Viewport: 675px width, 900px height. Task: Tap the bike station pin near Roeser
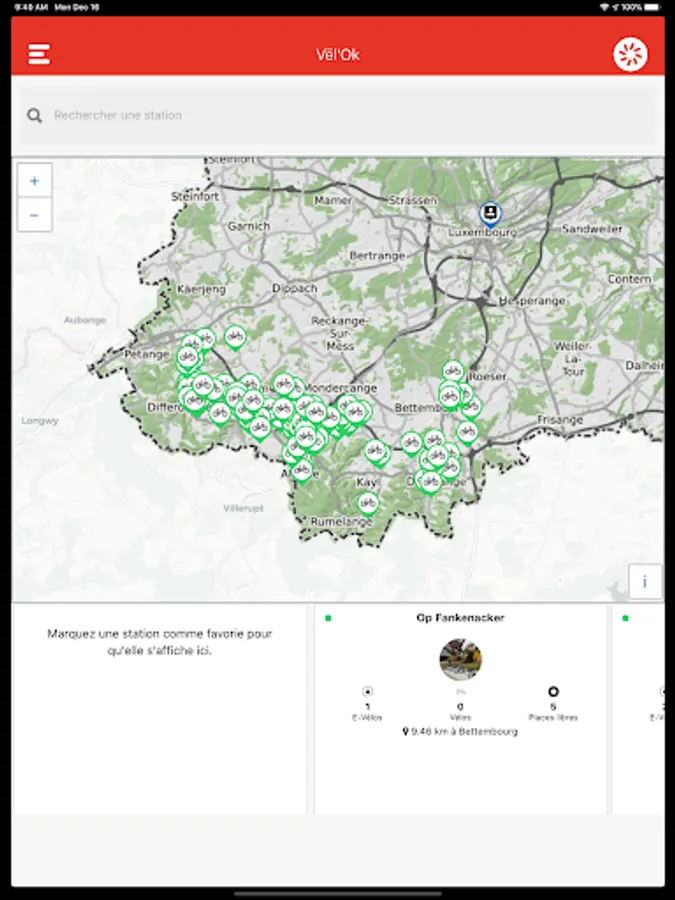[x=453, y=372]
